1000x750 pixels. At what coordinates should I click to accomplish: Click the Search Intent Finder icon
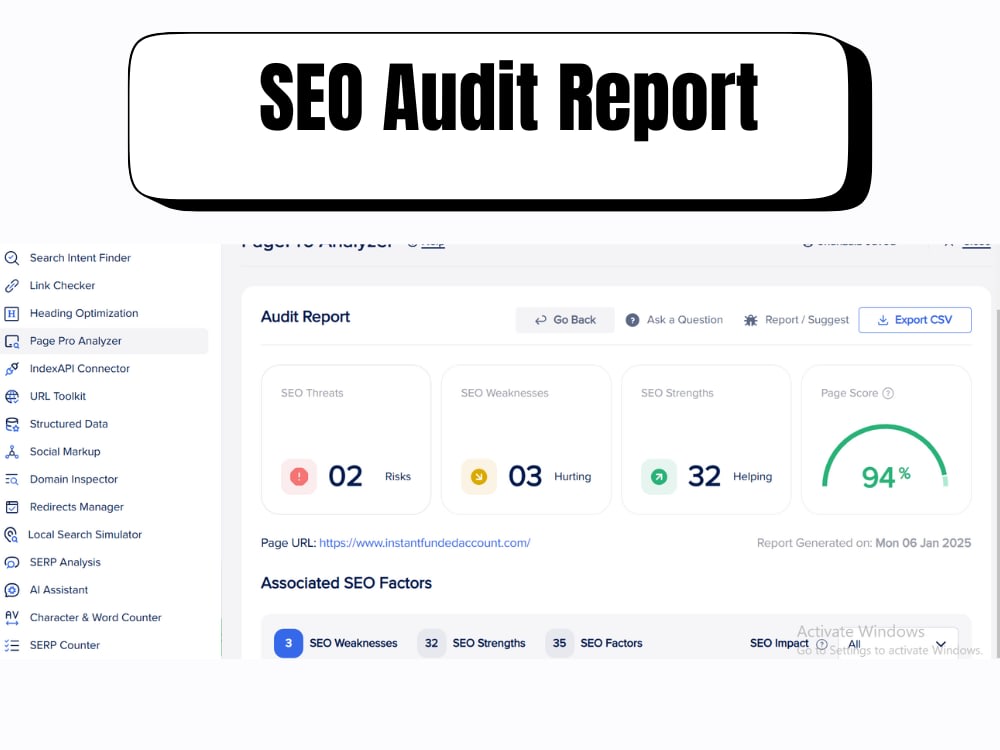pos(11,258)
